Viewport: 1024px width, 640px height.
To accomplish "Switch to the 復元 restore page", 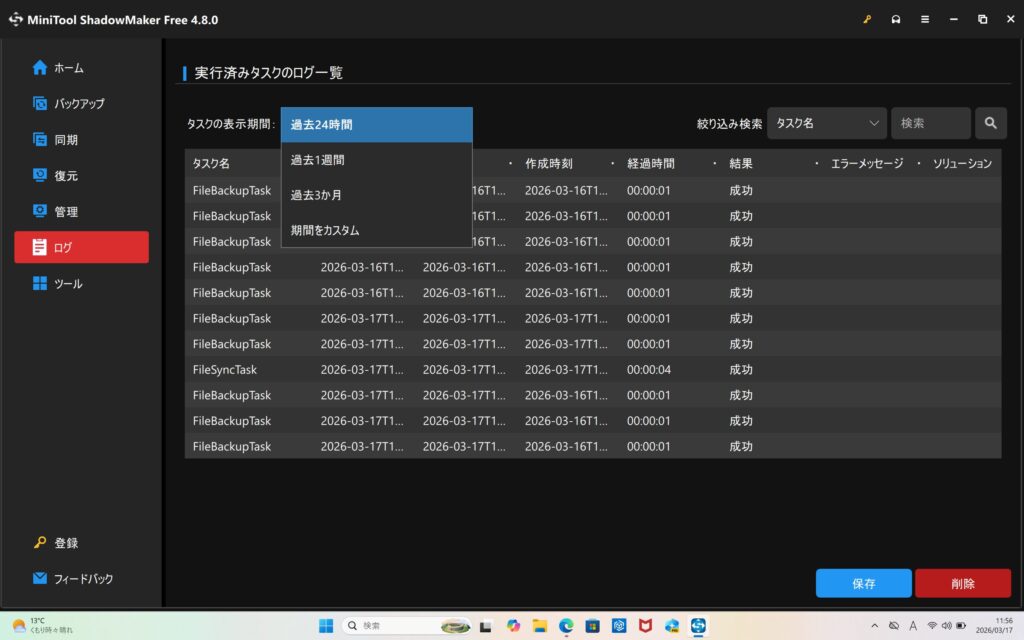I will coord(66,176).
